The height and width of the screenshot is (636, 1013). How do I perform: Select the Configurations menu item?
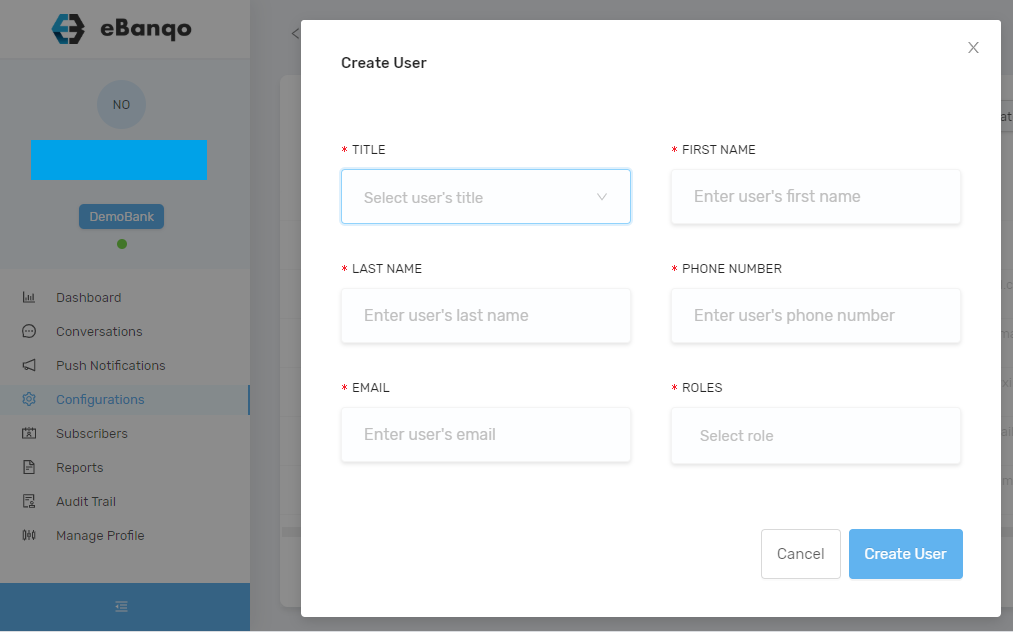coord(125,399)
